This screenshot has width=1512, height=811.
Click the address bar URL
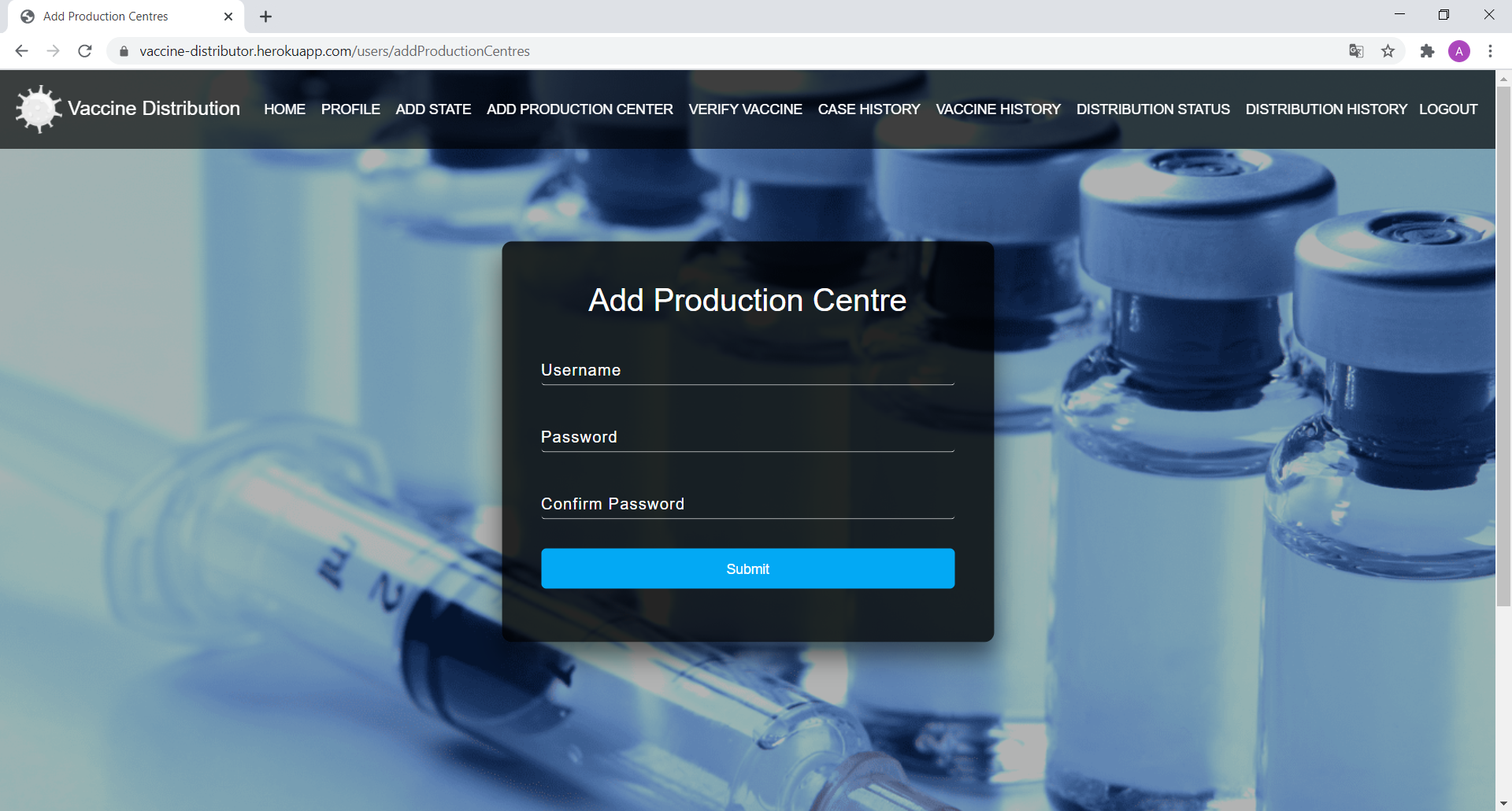coord(335,51)
